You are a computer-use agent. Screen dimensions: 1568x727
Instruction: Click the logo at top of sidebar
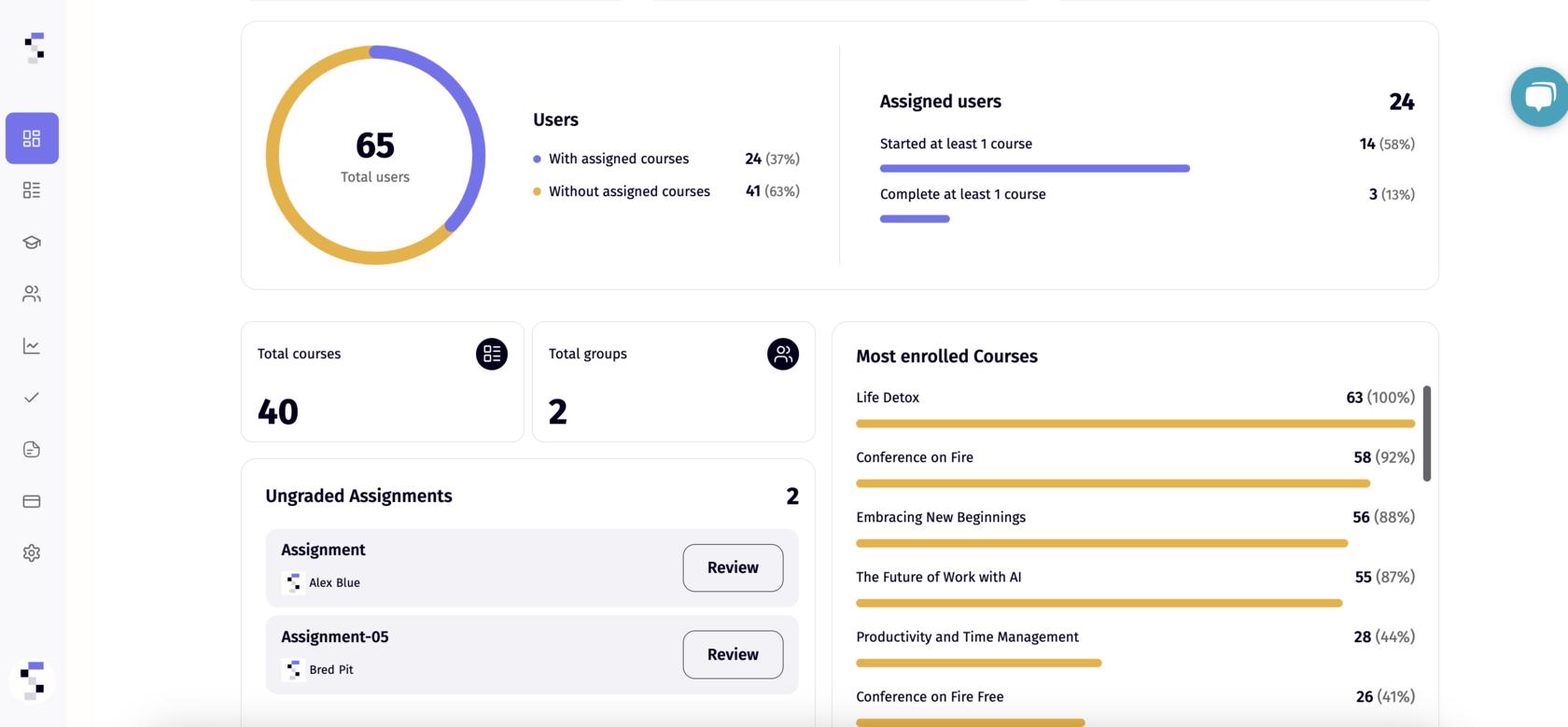(35, 48)
